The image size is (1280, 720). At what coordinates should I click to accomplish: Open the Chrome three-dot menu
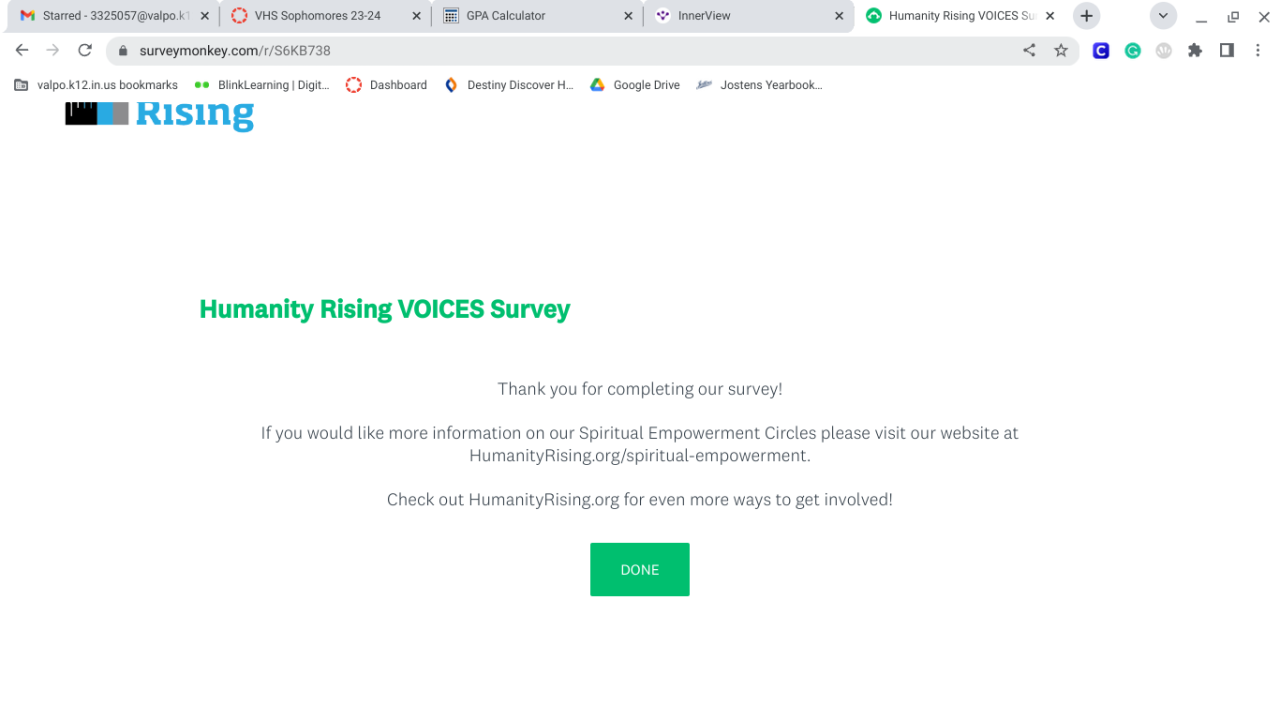(x=1258, y=50)
